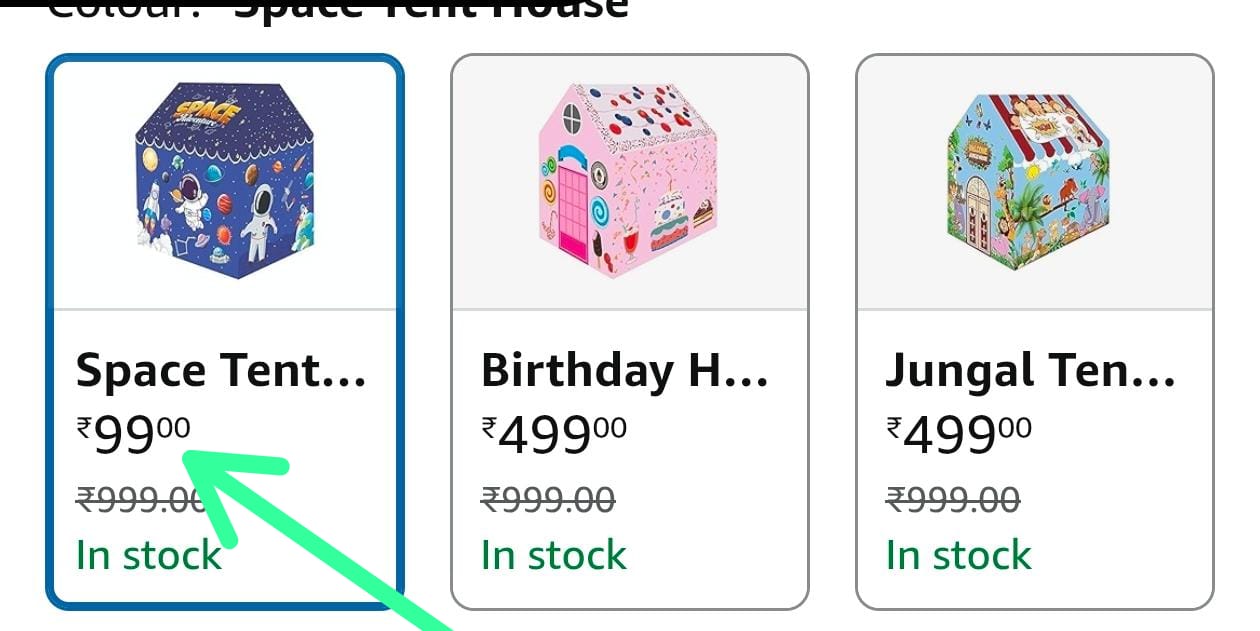Image resolution: width=1260 pixels, height=631 pixels.
Task: Click "In stock" under Birthday House
Action: point(553,556)
